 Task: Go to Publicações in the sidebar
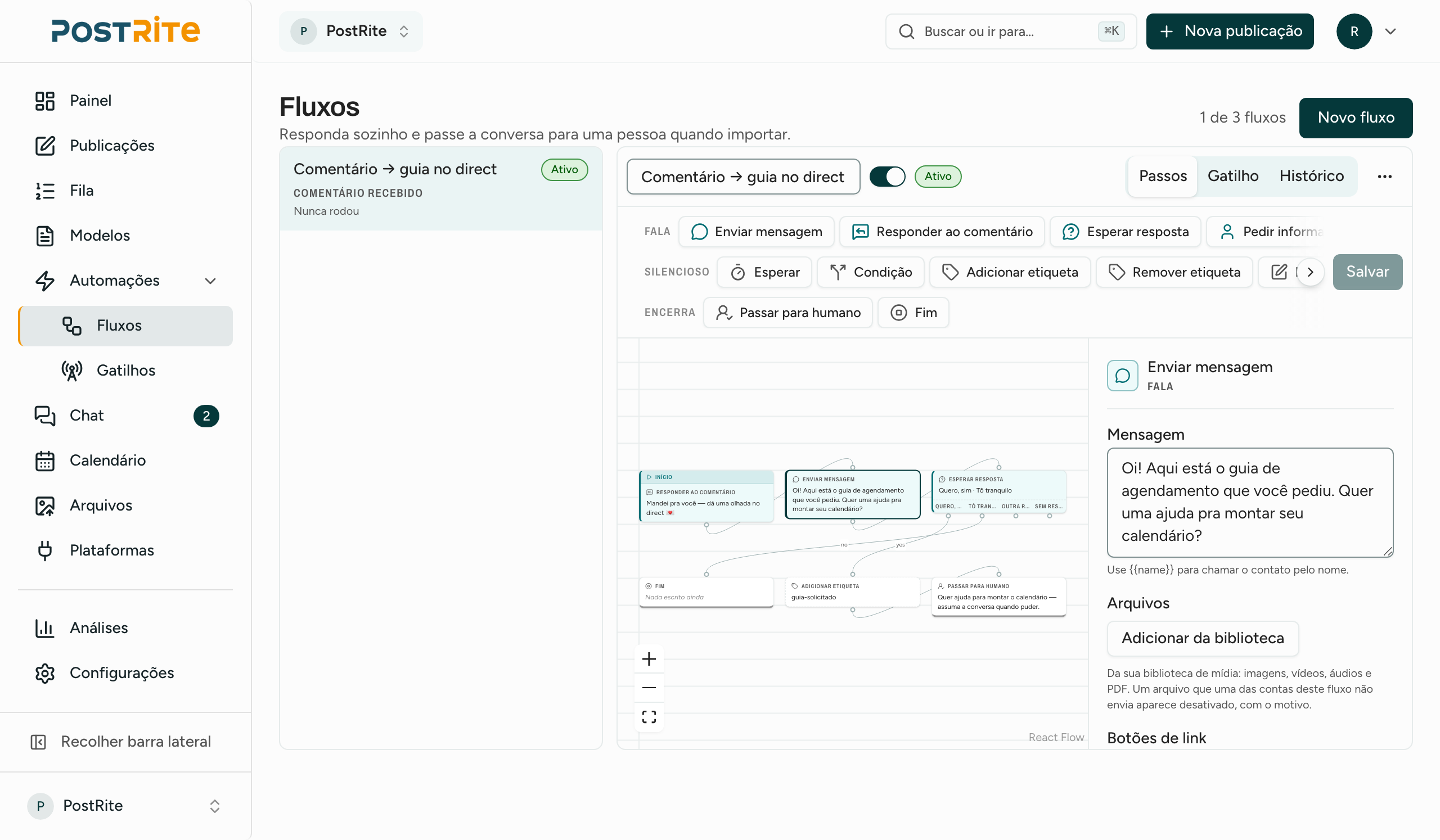[x=125, y=146]
